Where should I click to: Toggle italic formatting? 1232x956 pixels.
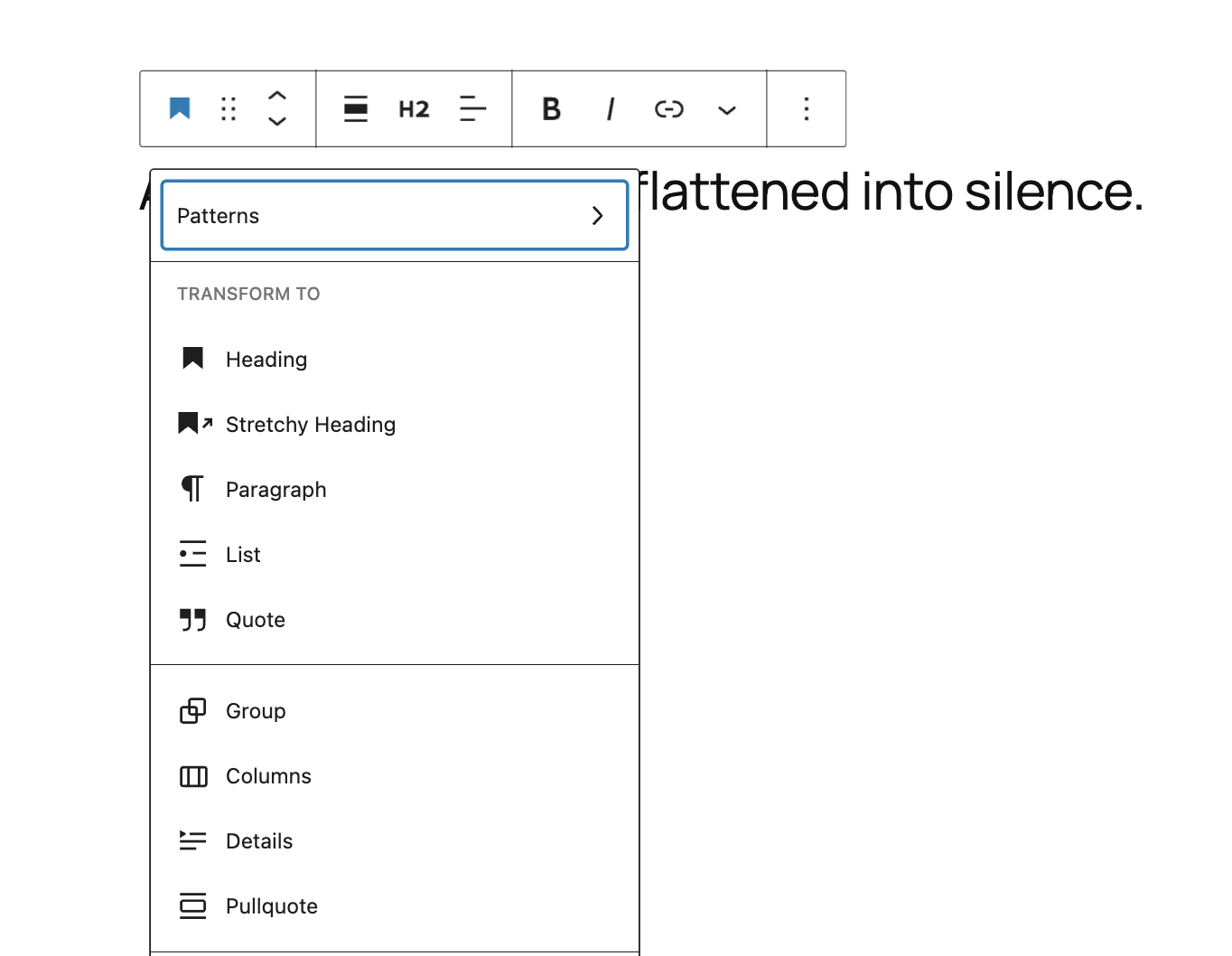611,109
